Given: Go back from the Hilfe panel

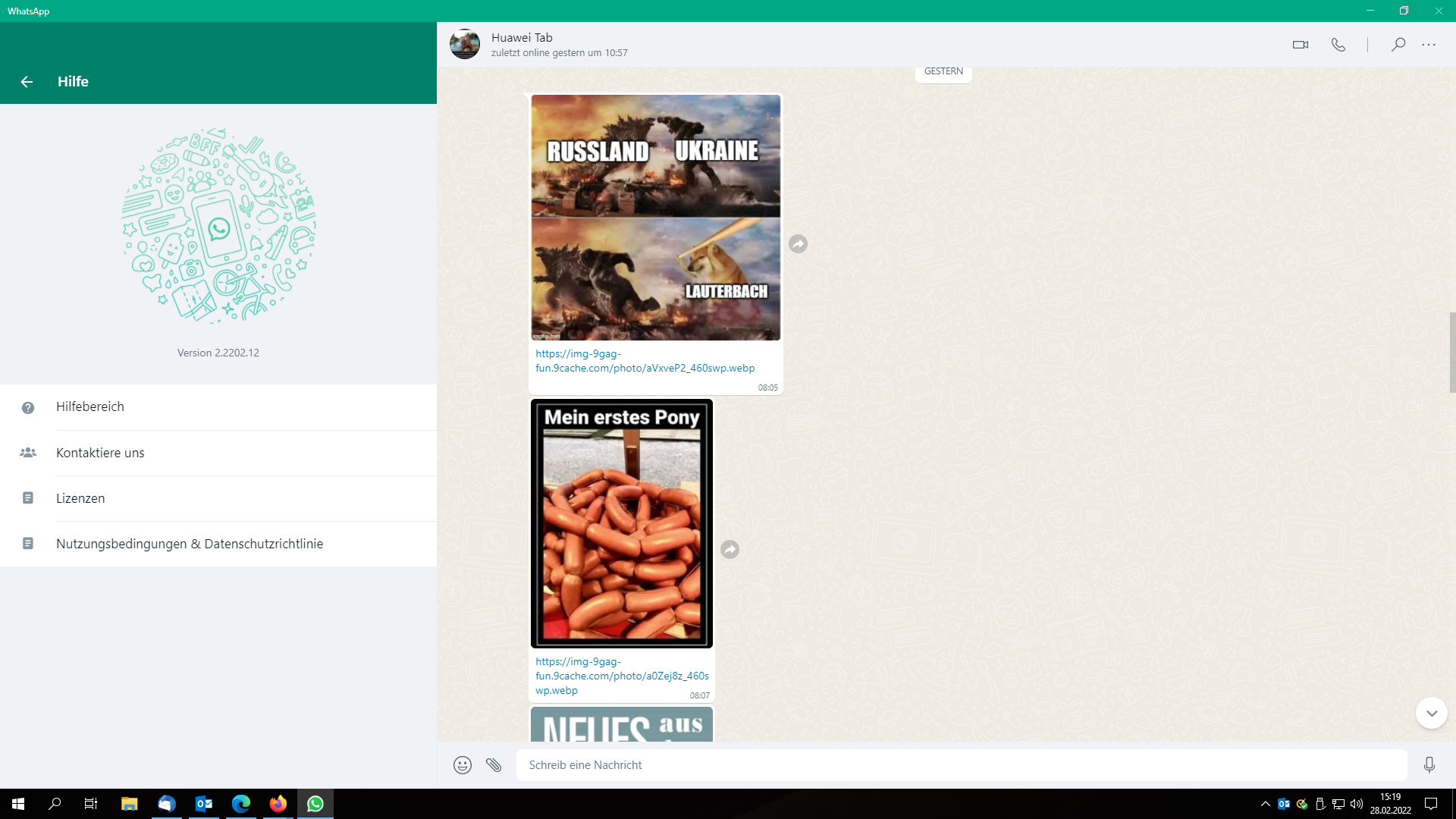Looking at the screenshot, I should pyautogui.click(x=27, y=82).
